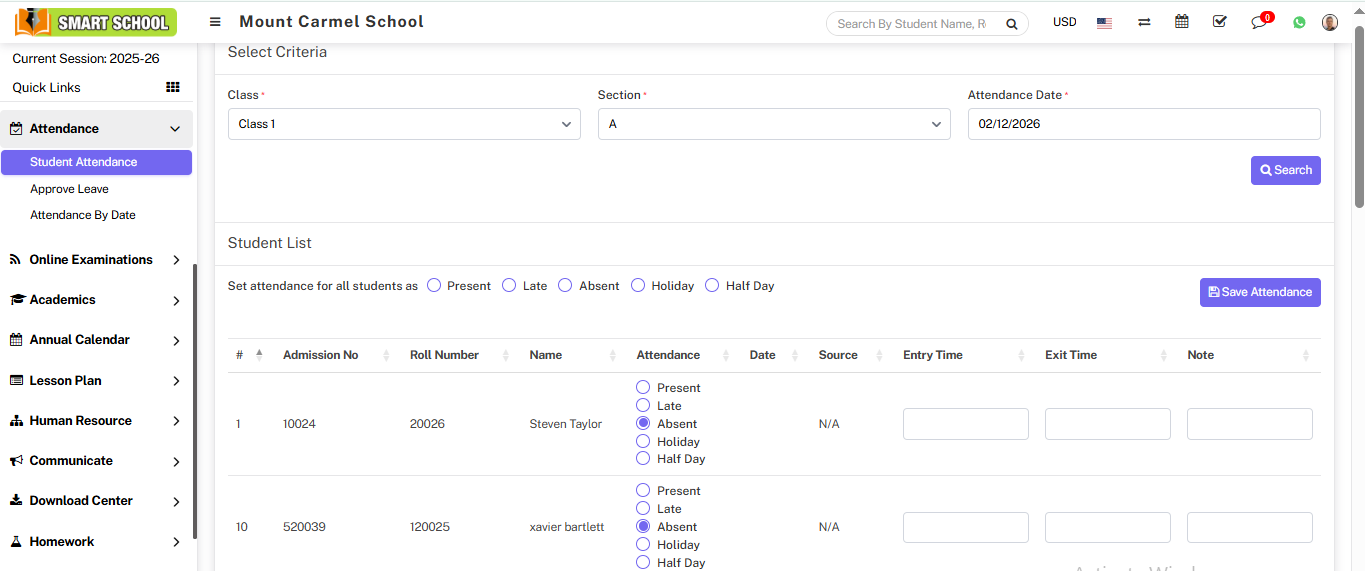The width and height of the screenshot is (1365, 571).
Task: Open the Section dropdown
Action: click(x=774, y=124)
